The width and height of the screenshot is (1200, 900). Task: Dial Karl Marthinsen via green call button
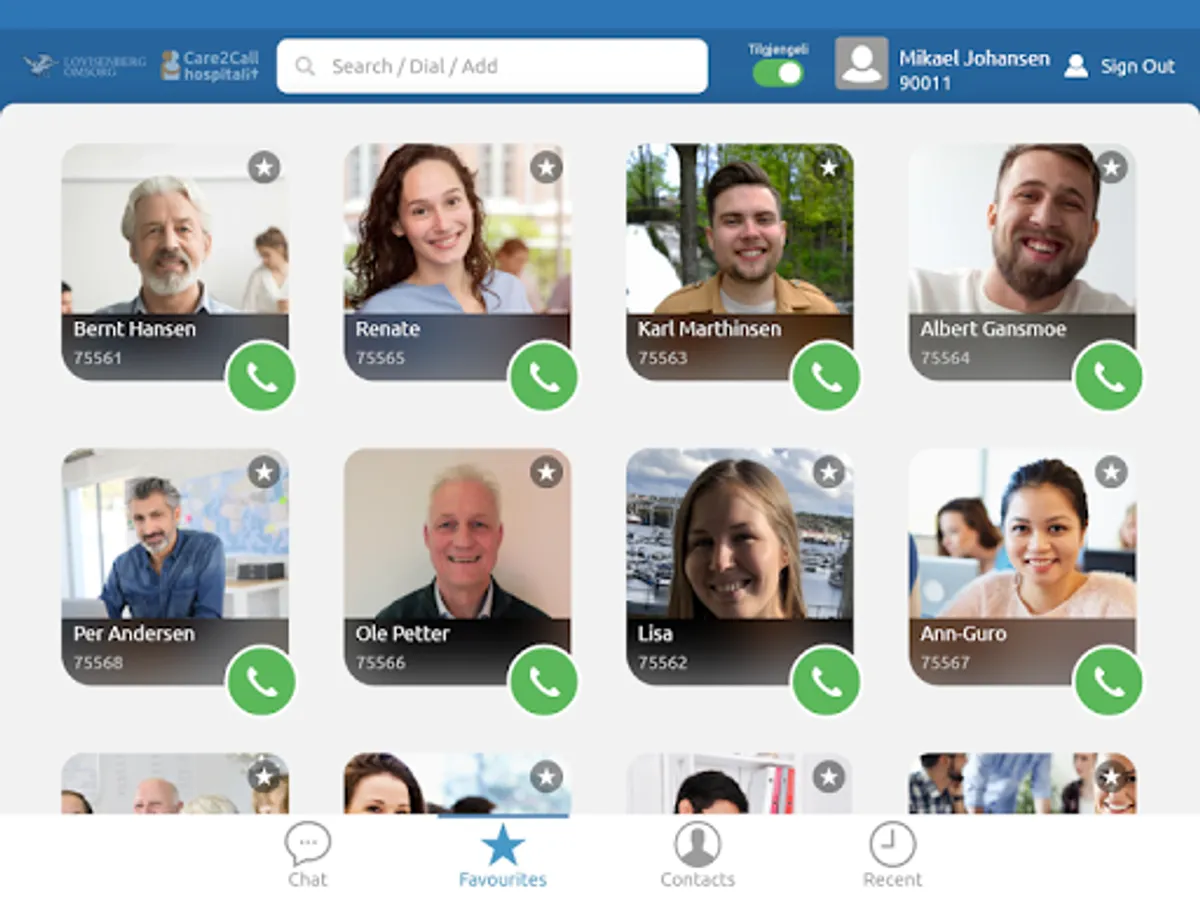[826, 377]
